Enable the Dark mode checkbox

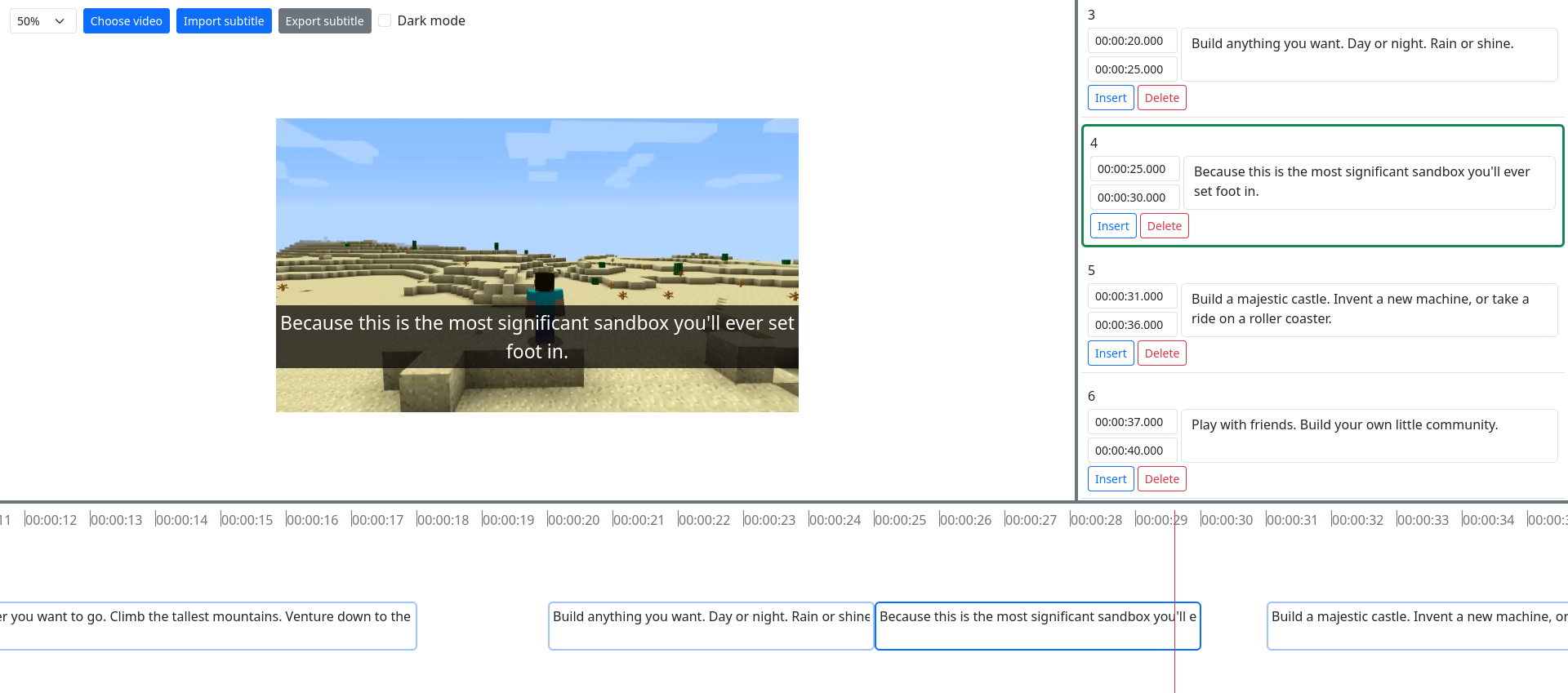pyautogui.click(x=385, y=21)
